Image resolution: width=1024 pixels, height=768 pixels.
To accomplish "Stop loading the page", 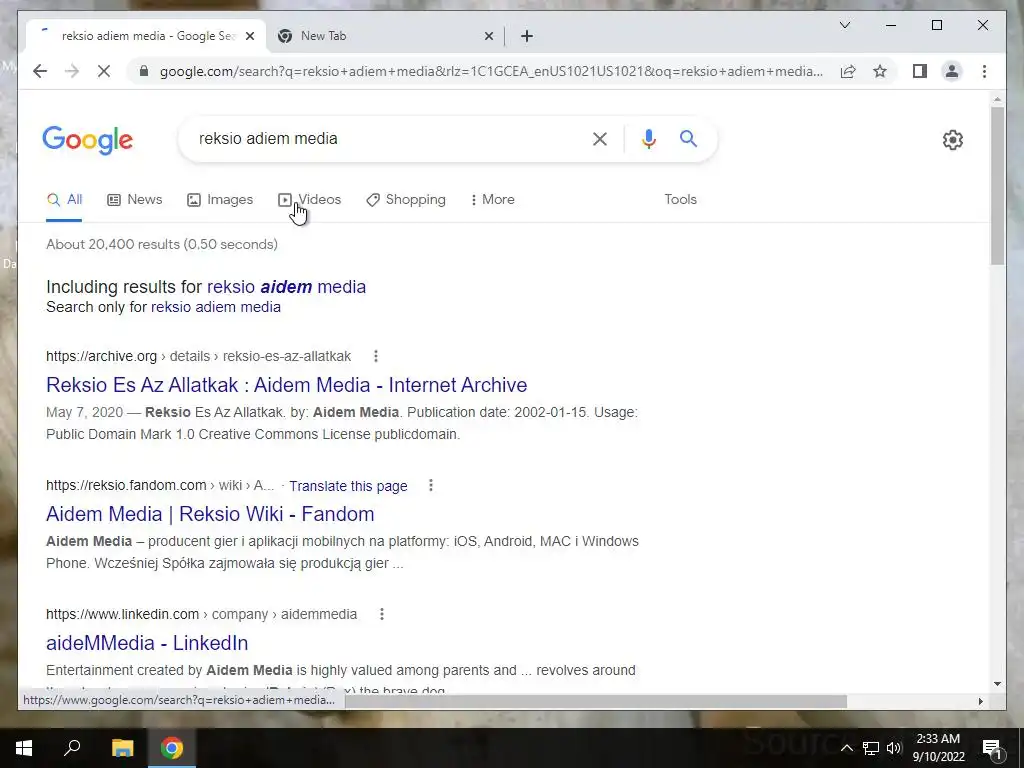I will point(104,71).
